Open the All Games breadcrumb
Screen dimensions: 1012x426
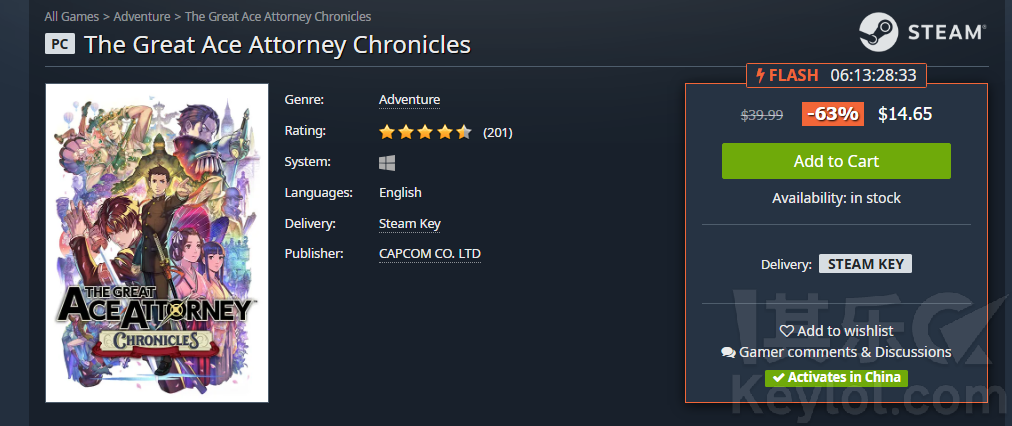pos(72,16)
